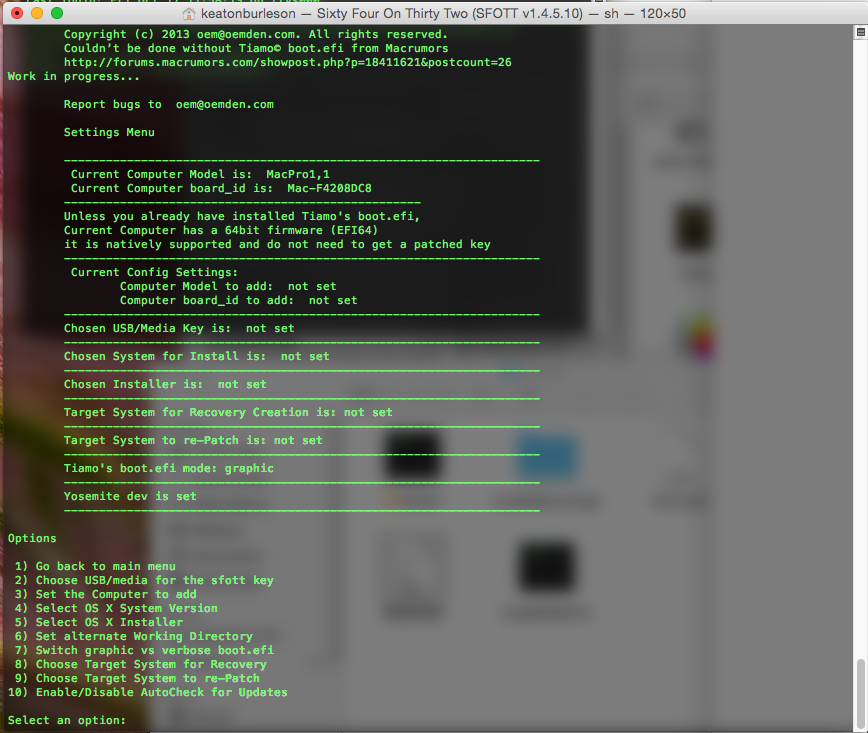The image size is (868, 733).
Task: Click option '9) Choose Target System to re-Patch'
Action: point(137,678)
